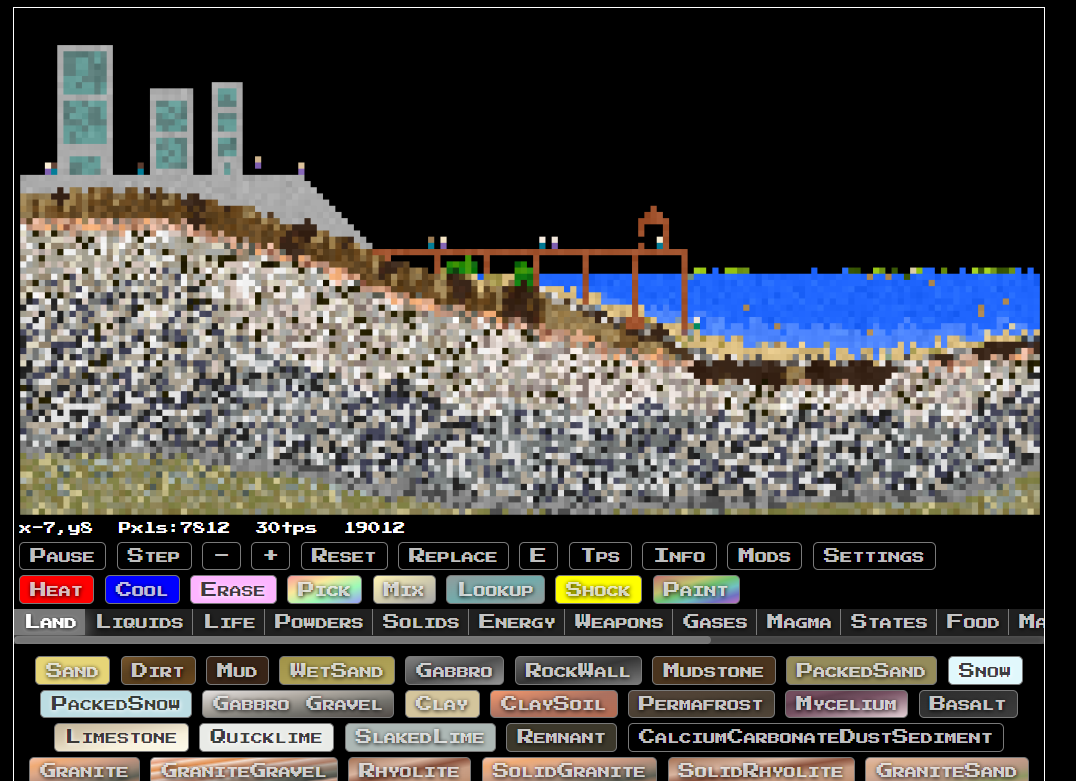Switch to the Powders category tab
The height and width of the screenshot is (781, 1076).
318,622
